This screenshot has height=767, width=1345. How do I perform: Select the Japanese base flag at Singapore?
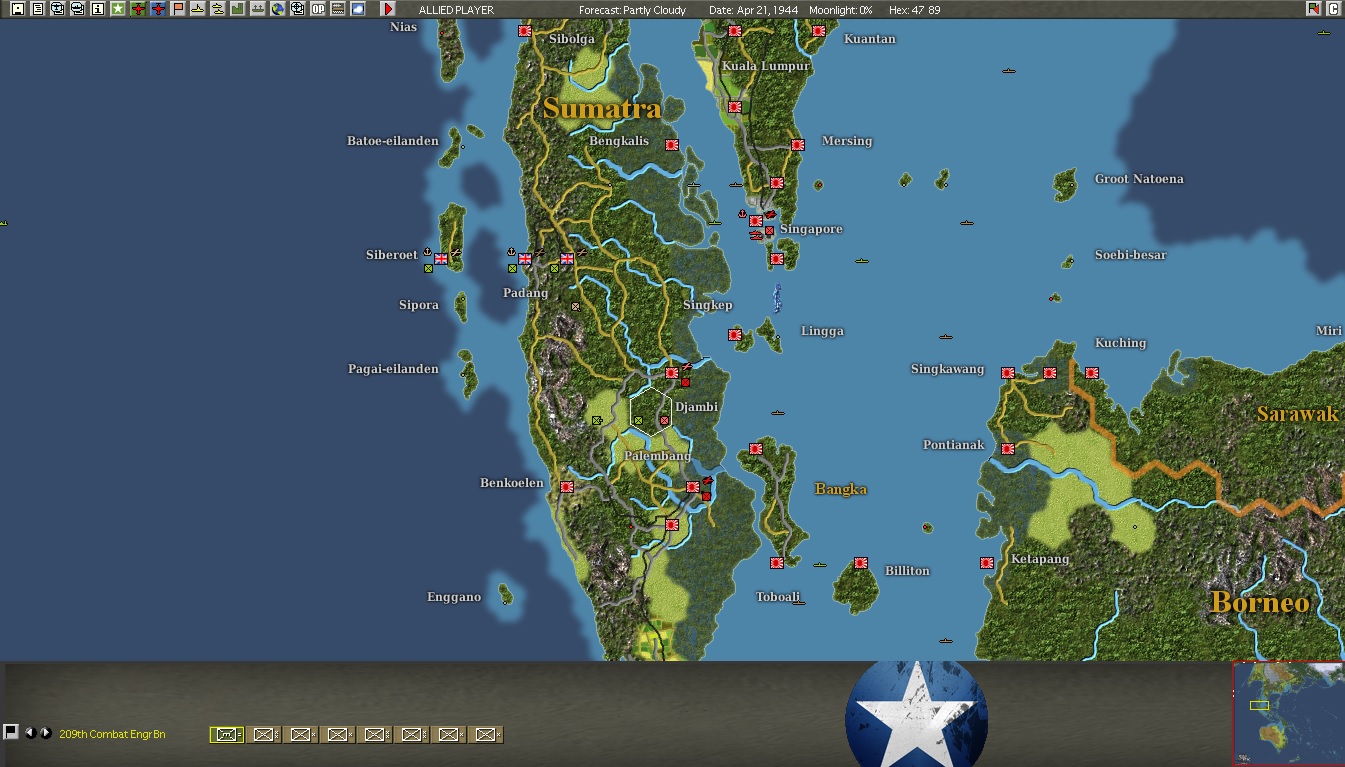click(x=756, y=221)
